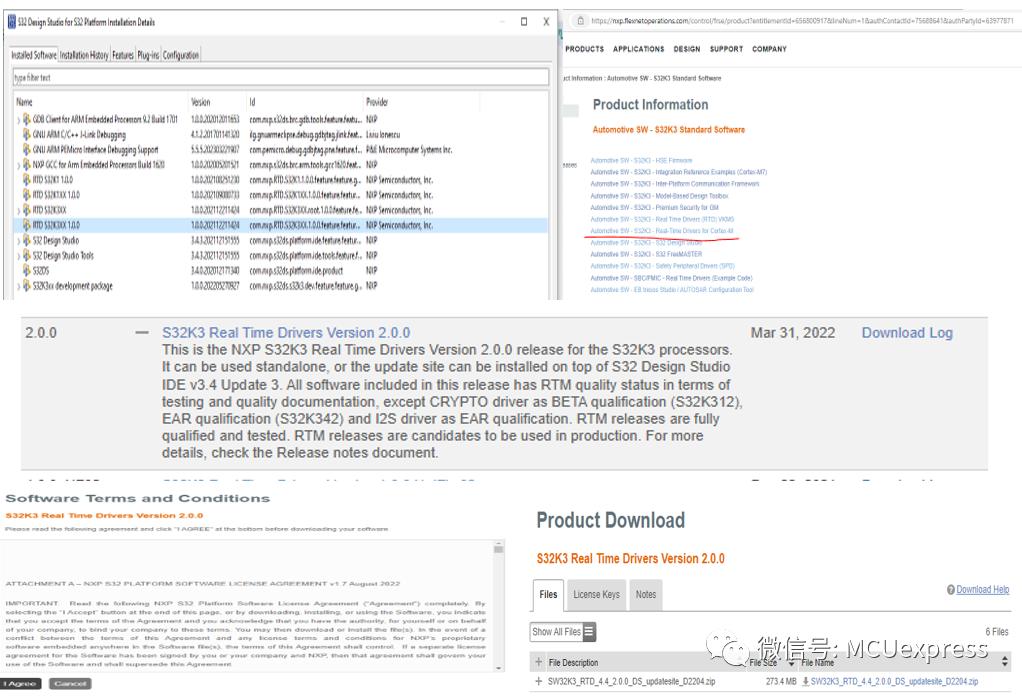Screen dimensions: 1022x697
Task: Open the Configuration tab
Action: pos(181,55)
